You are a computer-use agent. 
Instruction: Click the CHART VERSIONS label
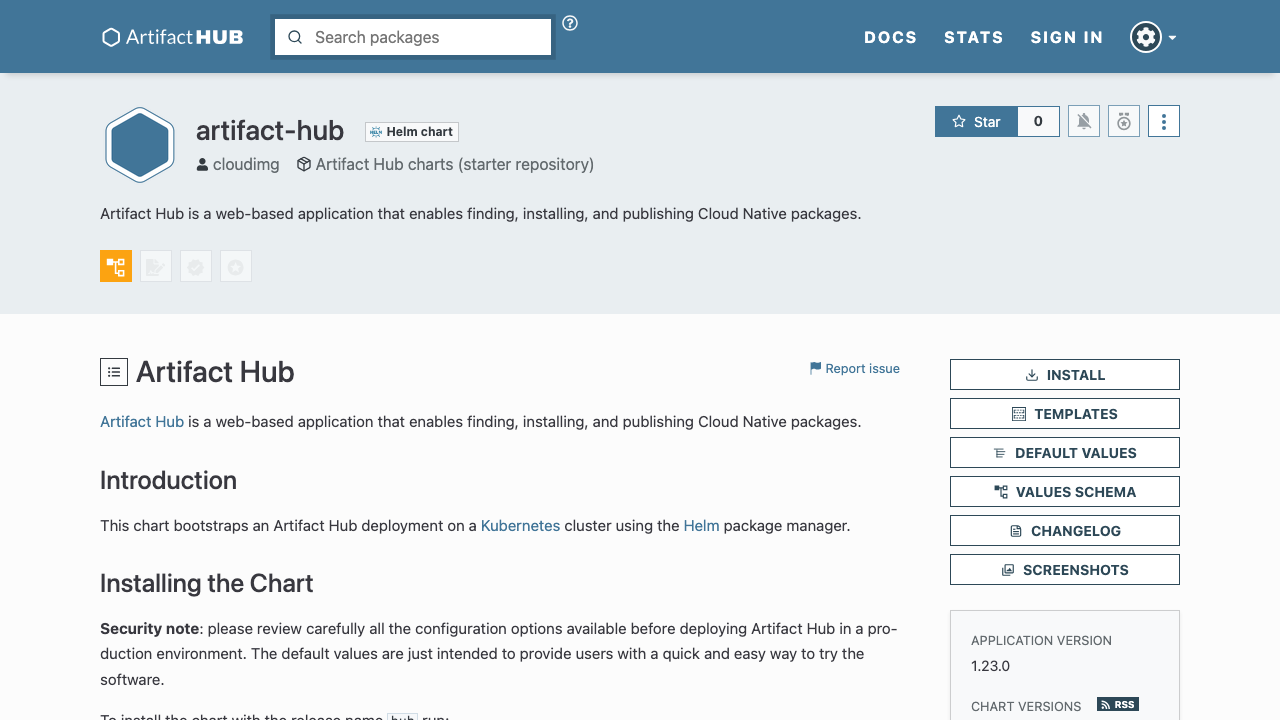click(1026, 706)
